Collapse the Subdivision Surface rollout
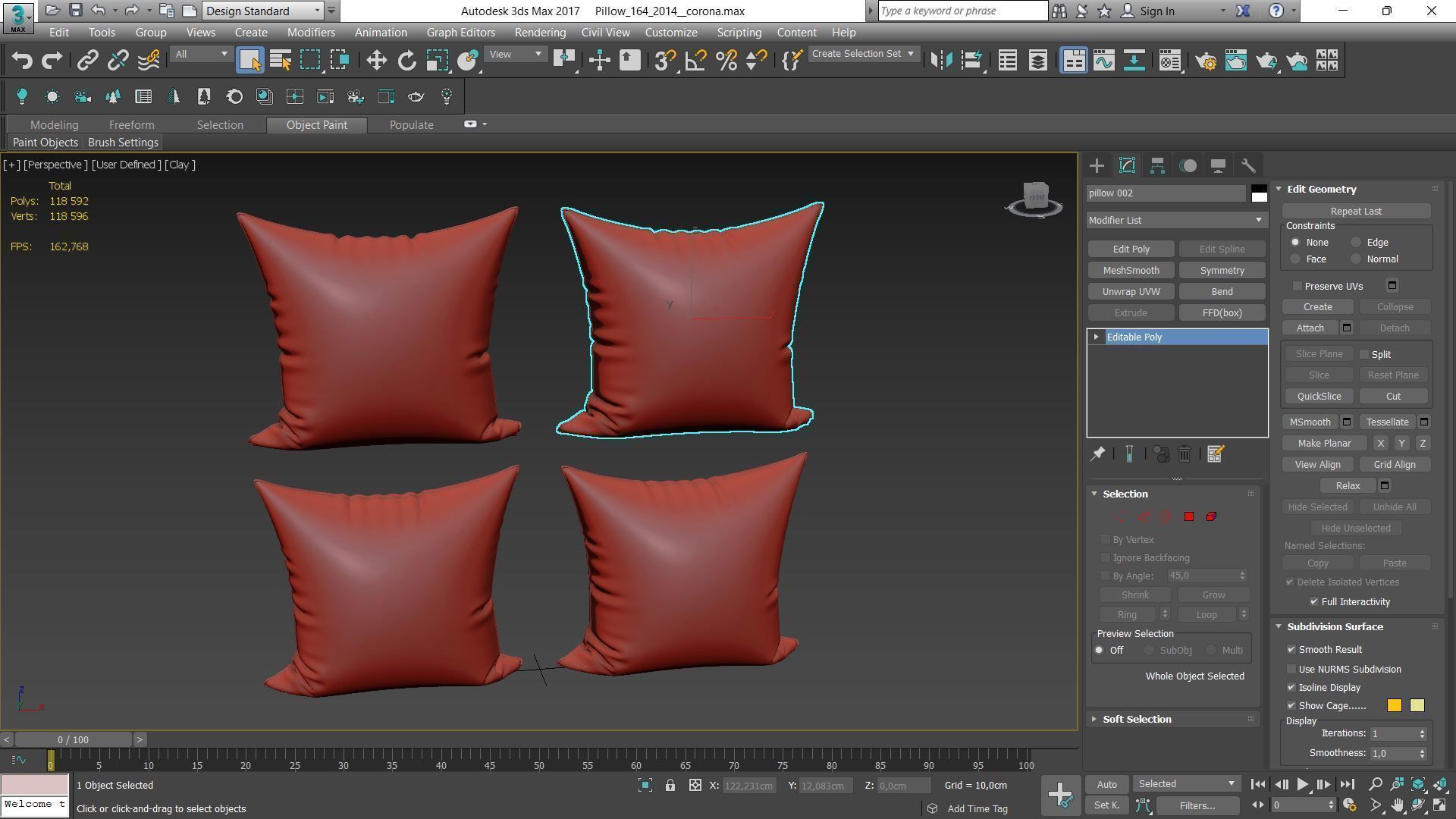Screen dimensions: 1456x819 pos(1333,627)
